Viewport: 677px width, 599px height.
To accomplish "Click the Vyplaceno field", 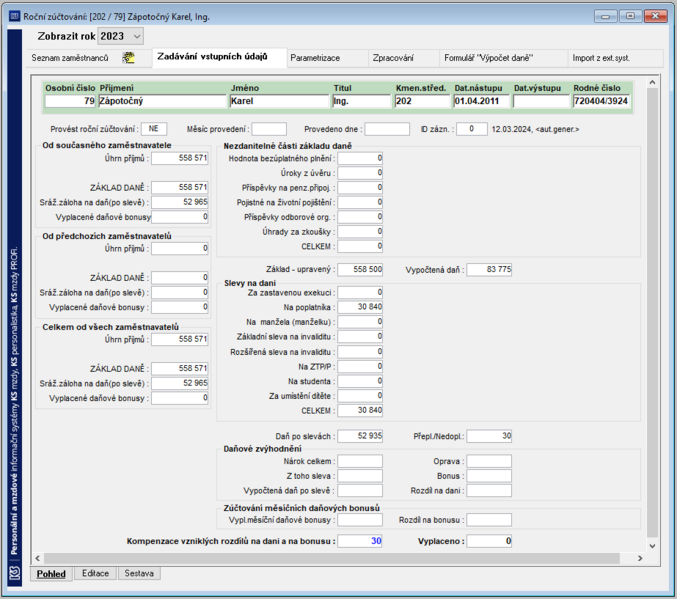I will pos(489,541).
